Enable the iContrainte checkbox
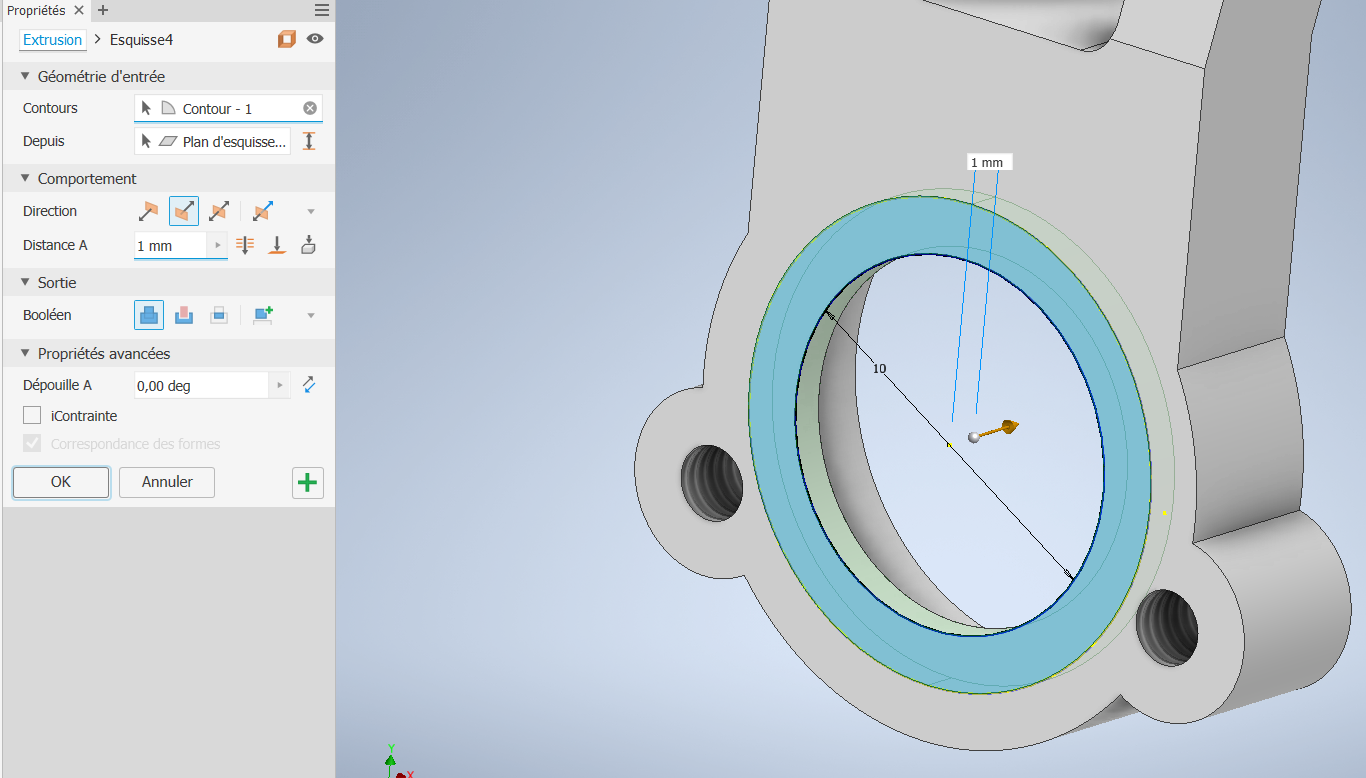This screenshot has width=1366, height=778. point(32,416)
